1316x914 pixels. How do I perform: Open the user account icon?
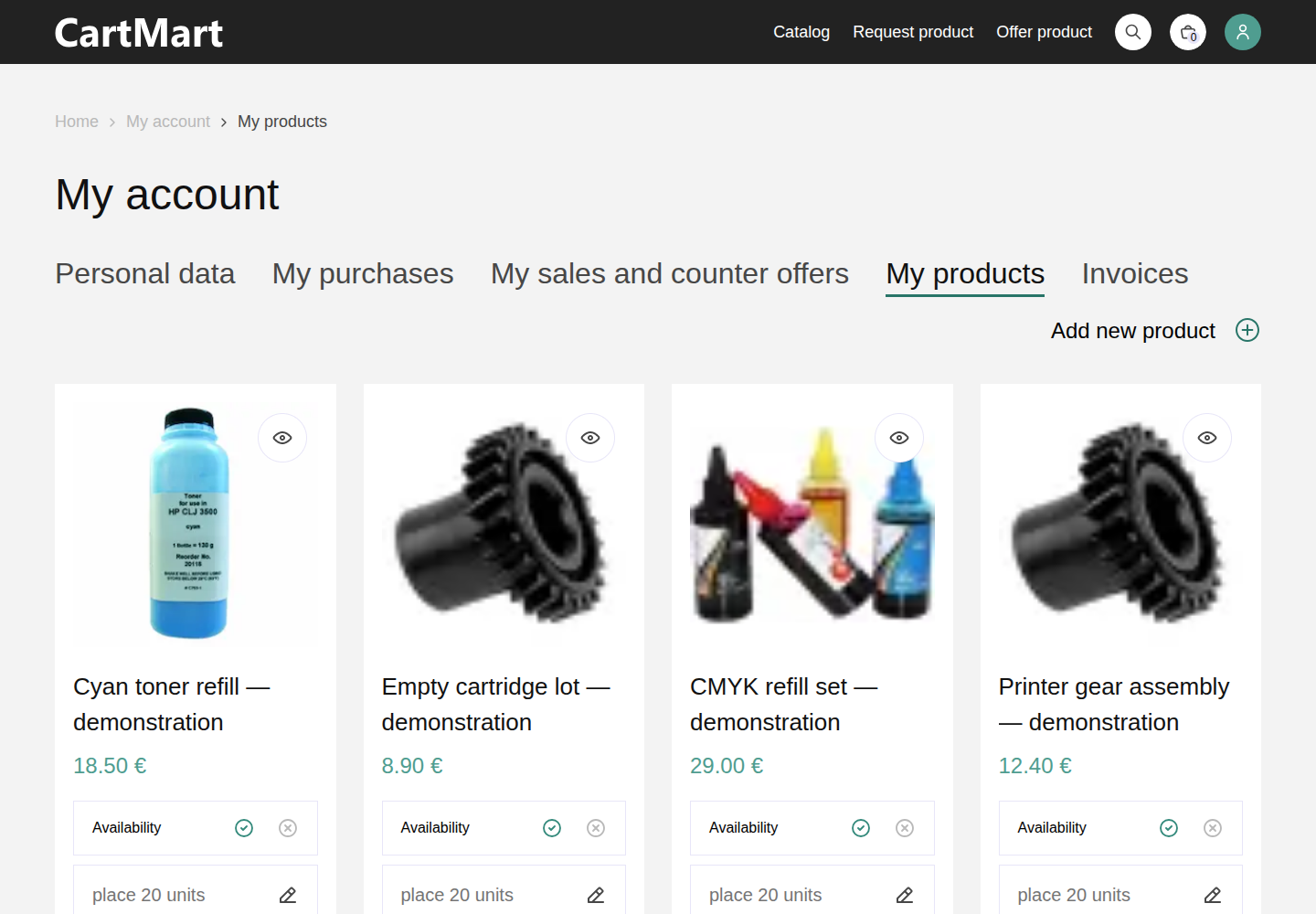(x=1243, y=32)
